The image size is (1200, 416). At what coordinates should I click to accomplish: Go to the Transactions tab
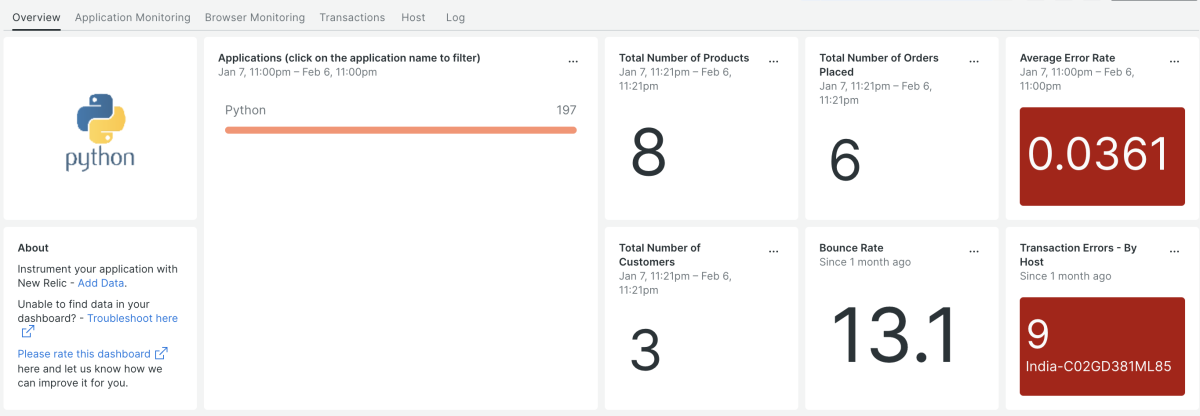[x=352, y=17]
